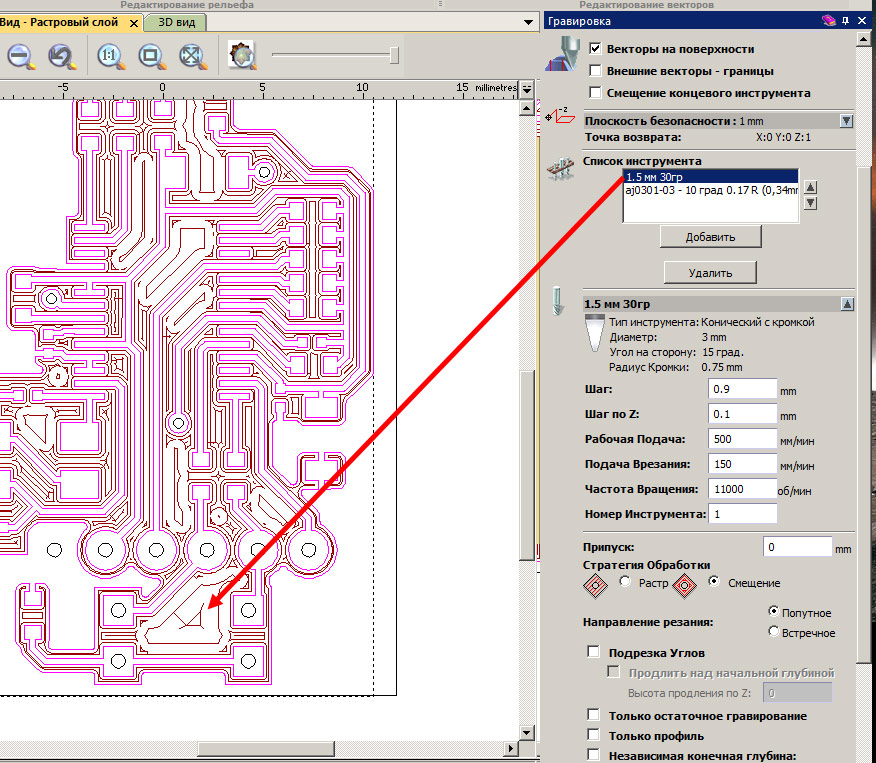
Task: Click the previous zoom view icon
Action: tap(61, 56)
